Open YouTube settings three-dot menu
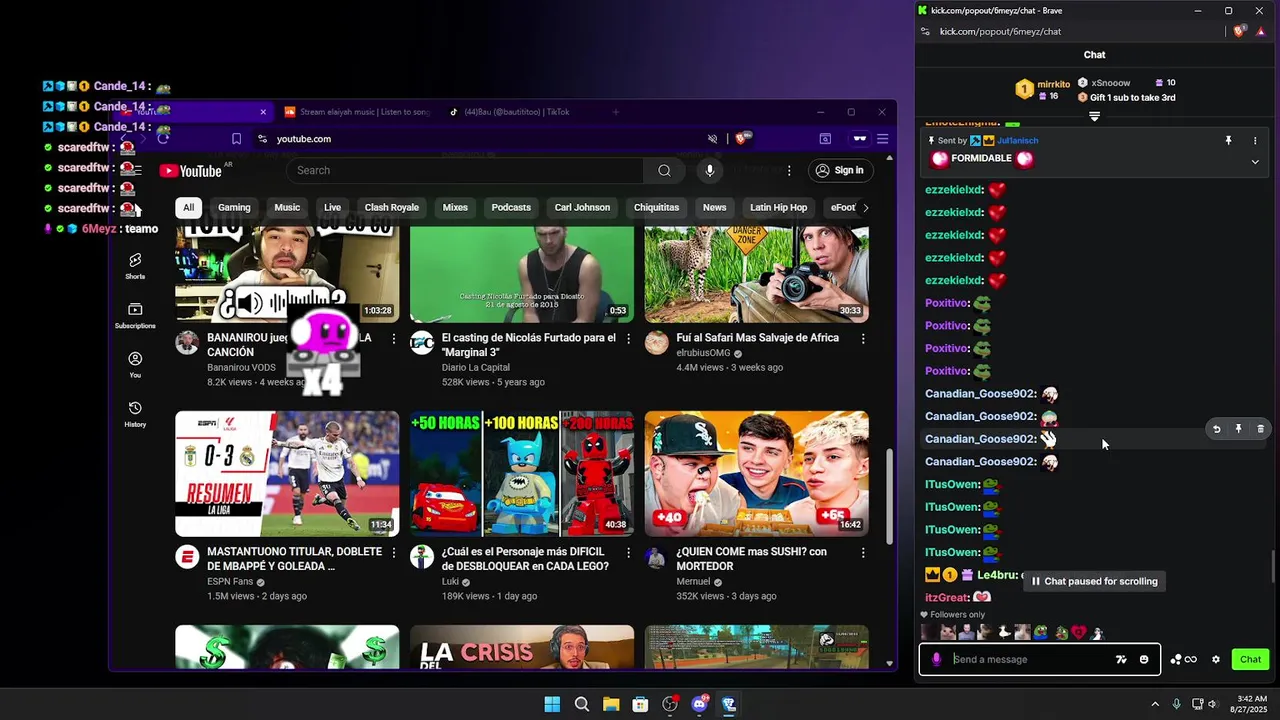The width and height of the screenshot is (1280, 720). (x=789, y=170)
